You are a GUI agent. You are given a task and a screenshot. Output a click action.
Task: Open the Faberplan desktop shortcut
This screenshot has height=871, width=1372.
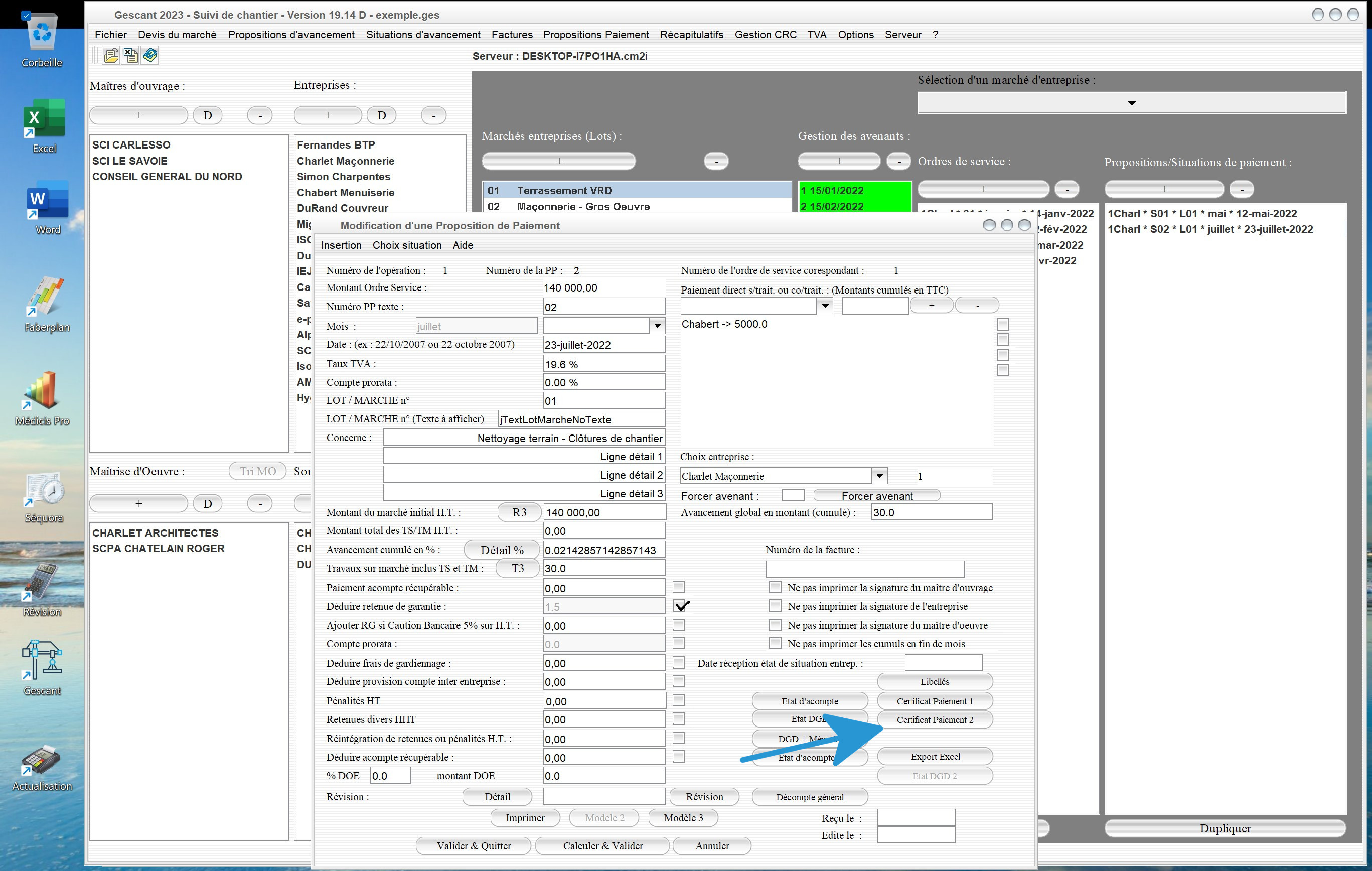(x=47, y=305)
